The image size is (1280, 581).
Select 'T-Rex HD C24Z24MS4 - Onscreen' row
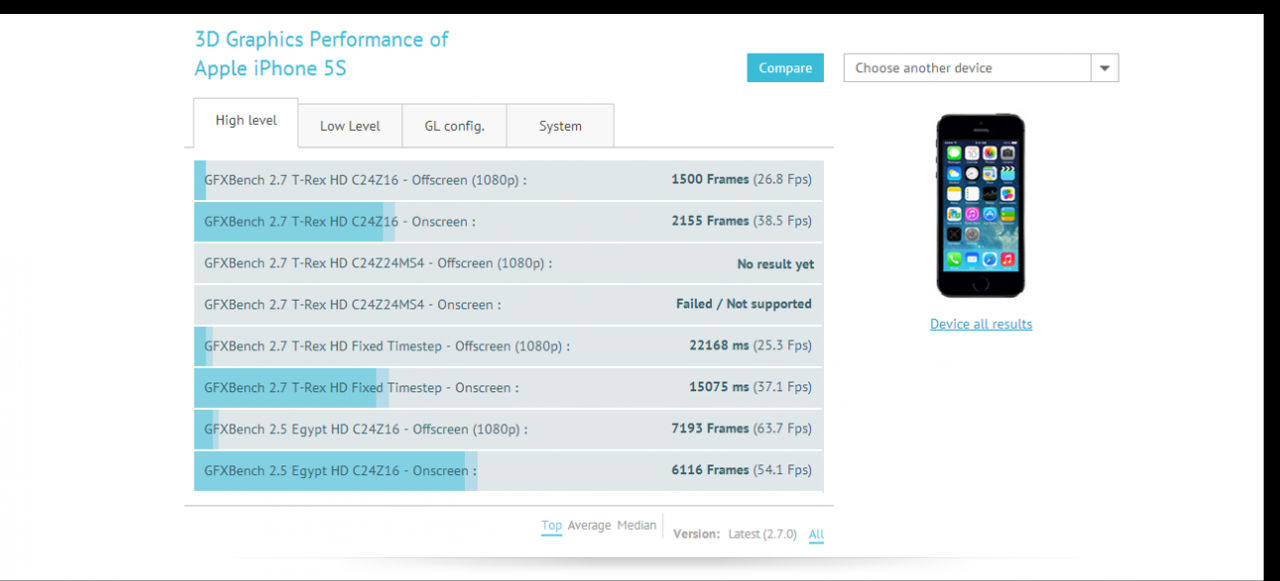tap(508, 304)
